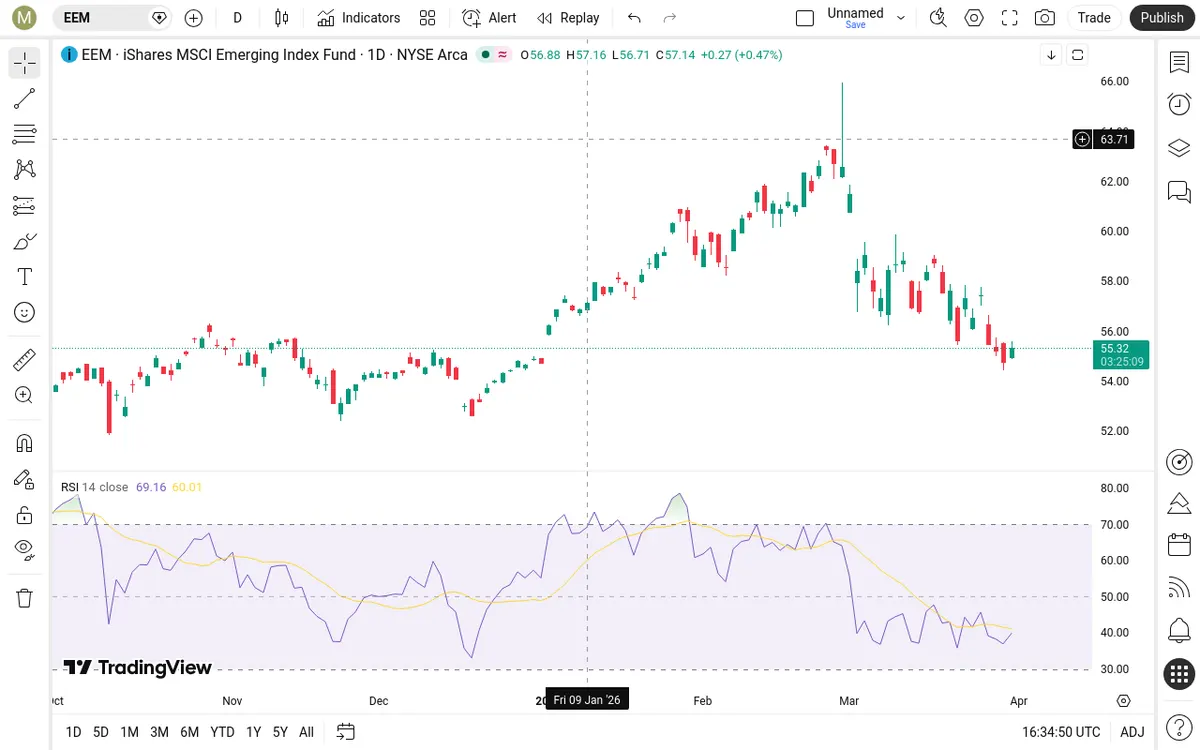The width and height of the screenshot is (1200, 750).
Task: Open go to date calendar icon
Action: point(346,732)
